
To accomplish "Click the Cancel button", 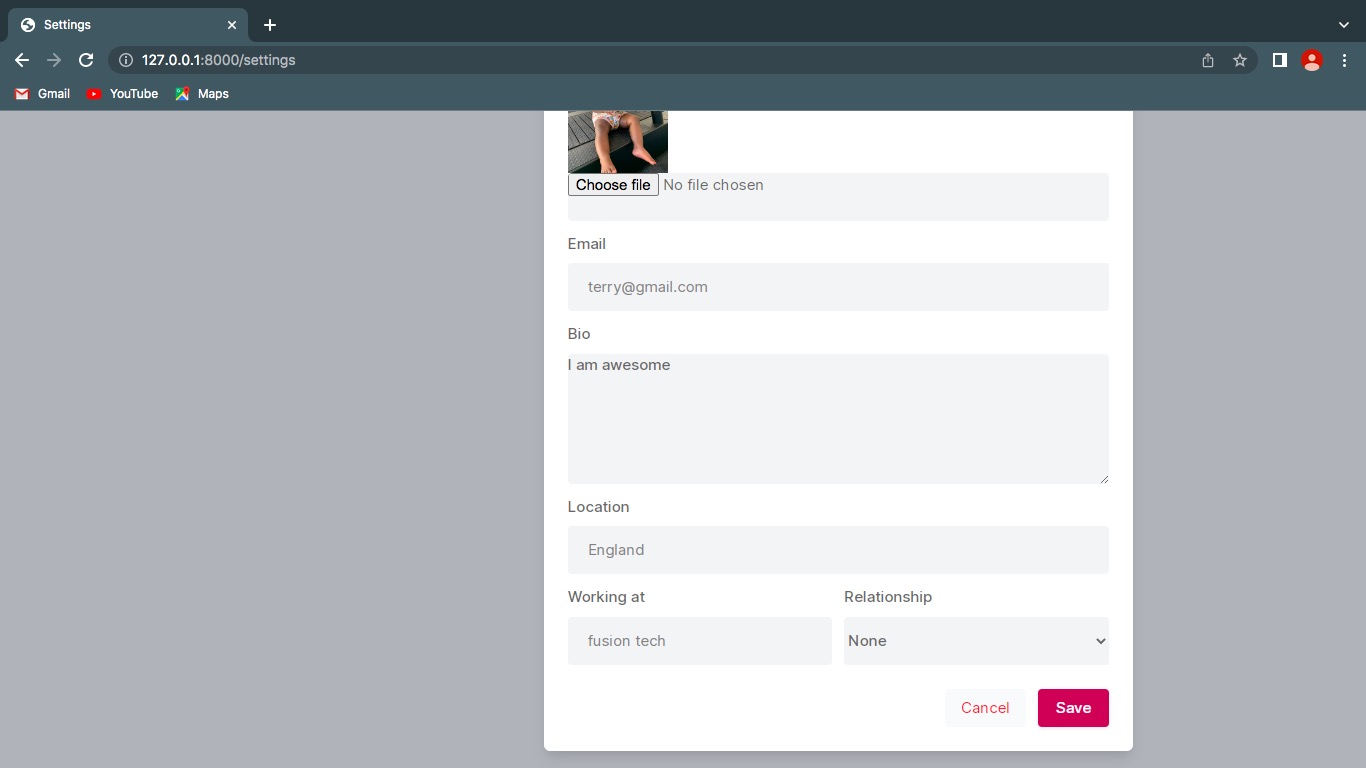I will (985, 708).
